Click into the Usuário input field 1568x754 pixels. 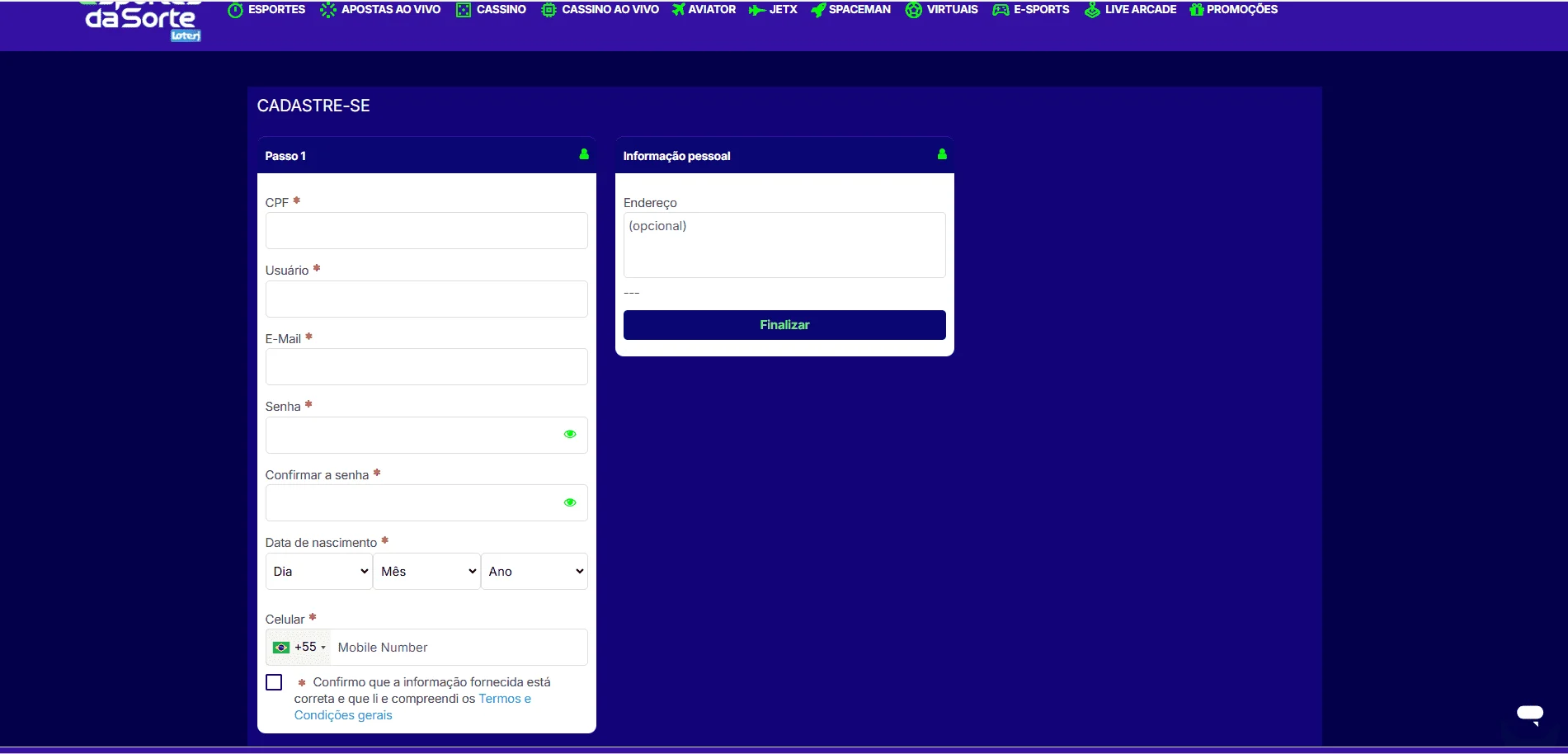click(x=426, y=299)
